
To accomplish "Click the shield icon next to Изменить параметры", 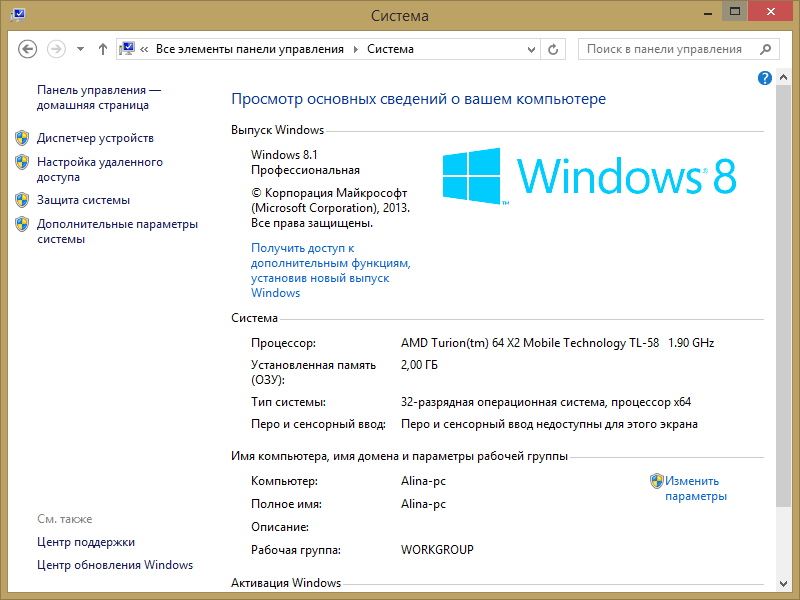I will [657, 481].
